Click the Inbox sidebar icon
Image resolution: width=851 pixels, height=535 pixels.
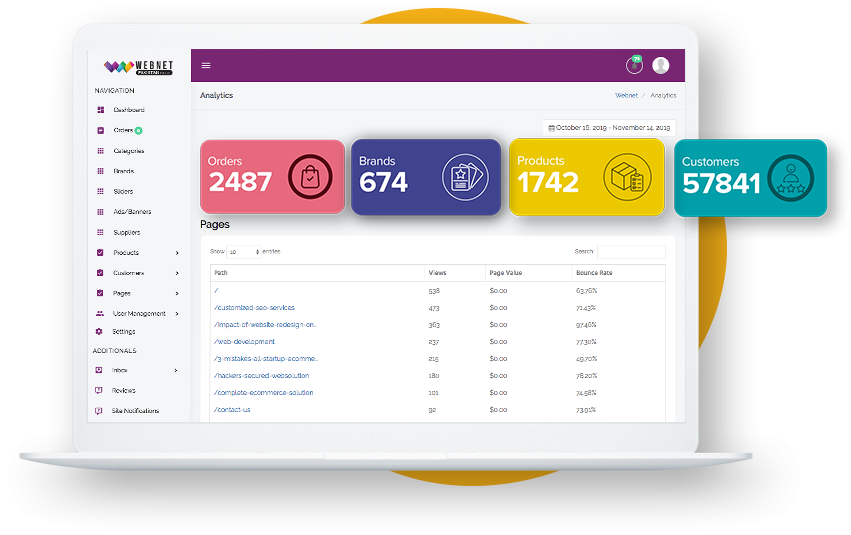pyautogui.click(x=99, y=370)
